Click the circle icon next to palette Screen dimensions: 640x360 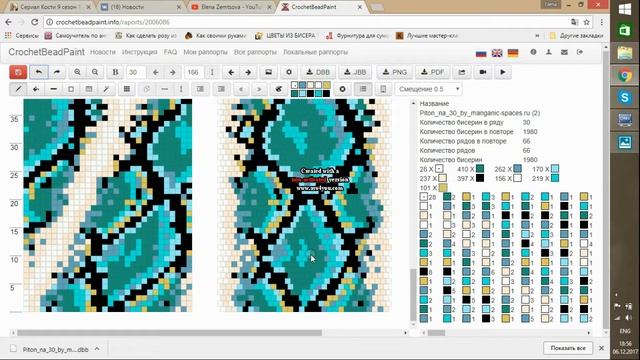tap(342, 89)
